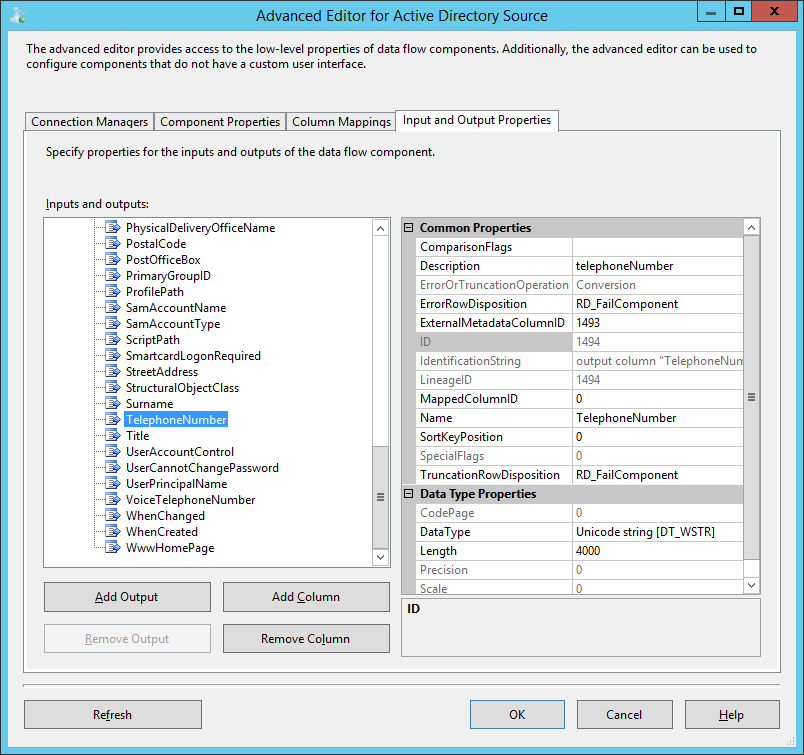Click the WhenCreated column icon
Viewport: 804px width, 755px height.
tap(113, 531)
